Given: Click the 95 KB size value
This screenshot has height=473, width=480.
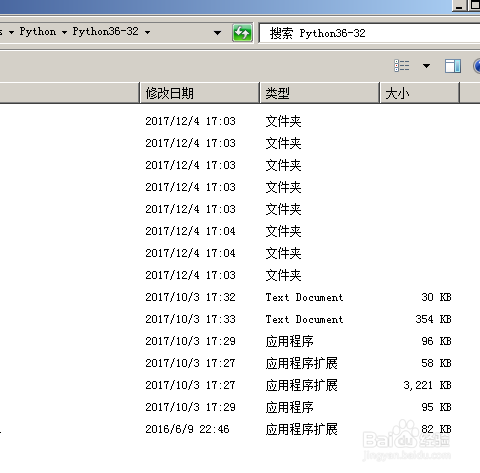Looking at the screenshot, I should (436, 407).
